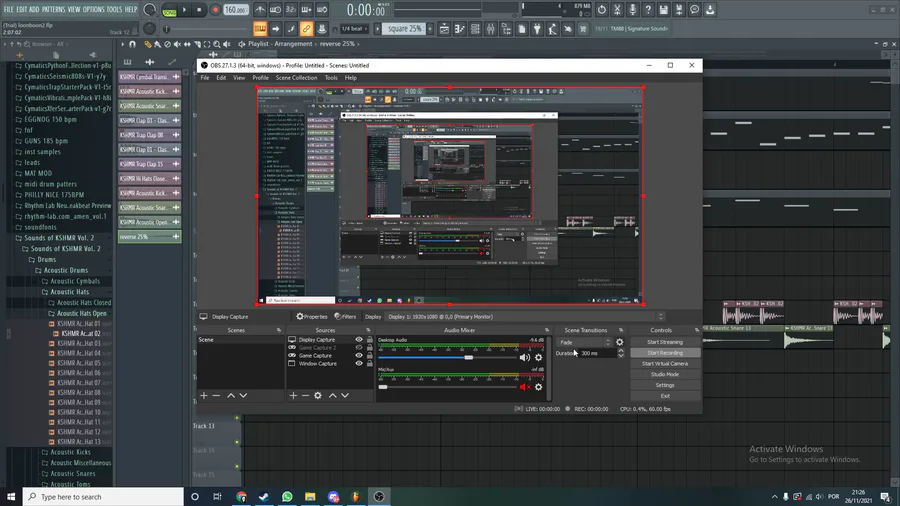The height and width of the screenshot is (506, 900).
Task: Open the 'square 25%' pattern selector
Action: [404, 29]
